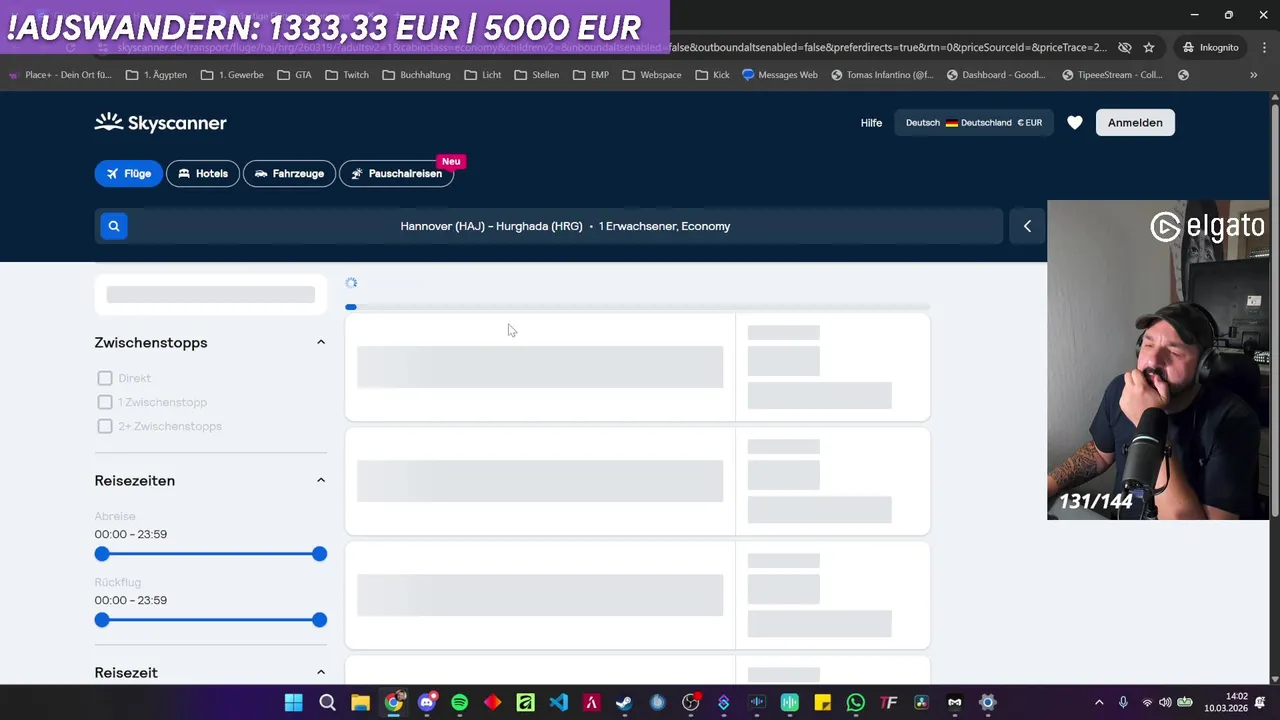Image resolution: width=1280 pixels, height=720 pixels.
Task: Open Visual Studio Code from taskbar
Action: click(x=558, y=702)
